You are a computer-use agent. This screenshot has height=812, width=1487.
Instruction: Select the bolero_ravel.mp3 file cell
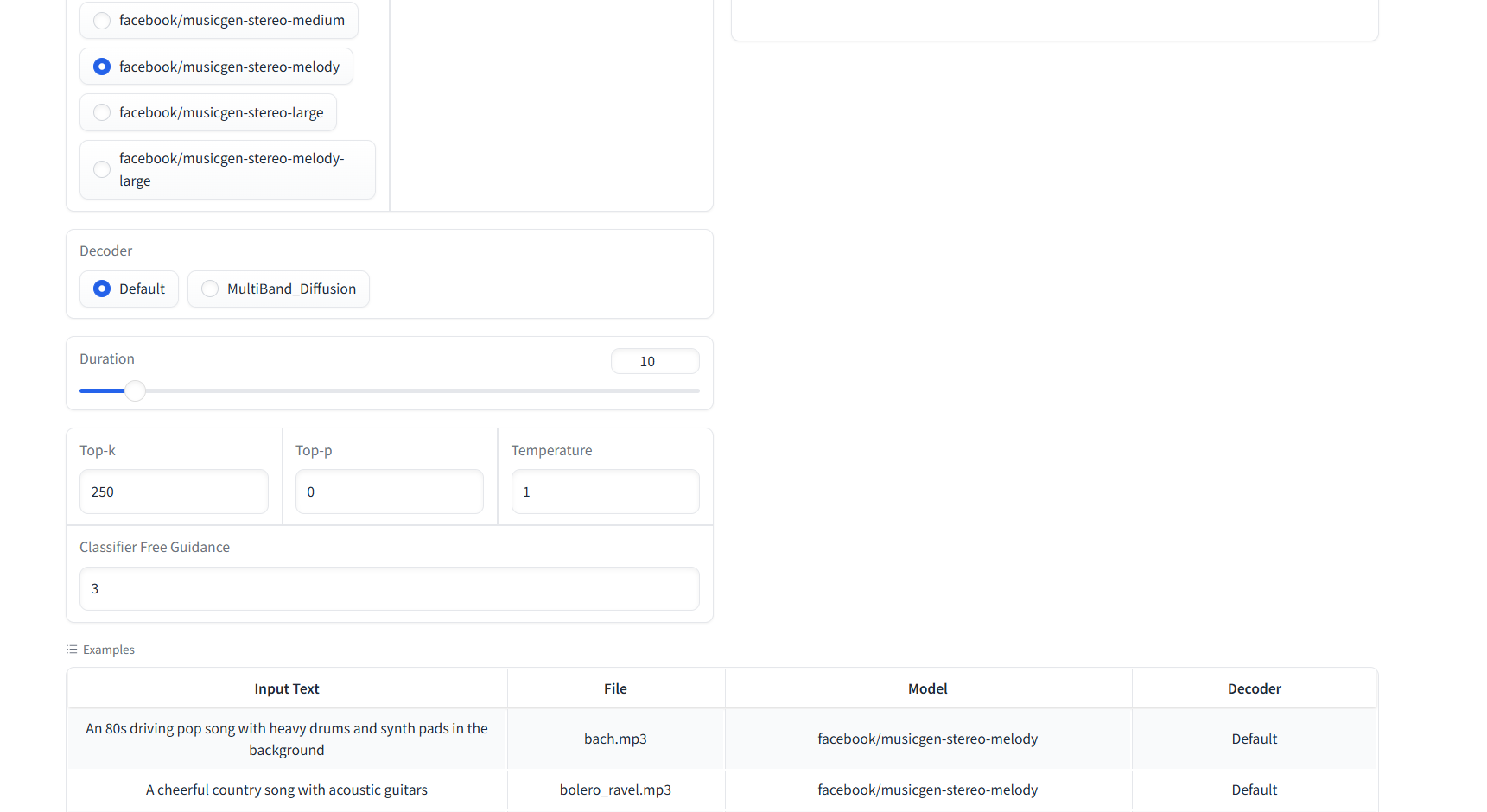pyautogui.click(x=615, y=790)
